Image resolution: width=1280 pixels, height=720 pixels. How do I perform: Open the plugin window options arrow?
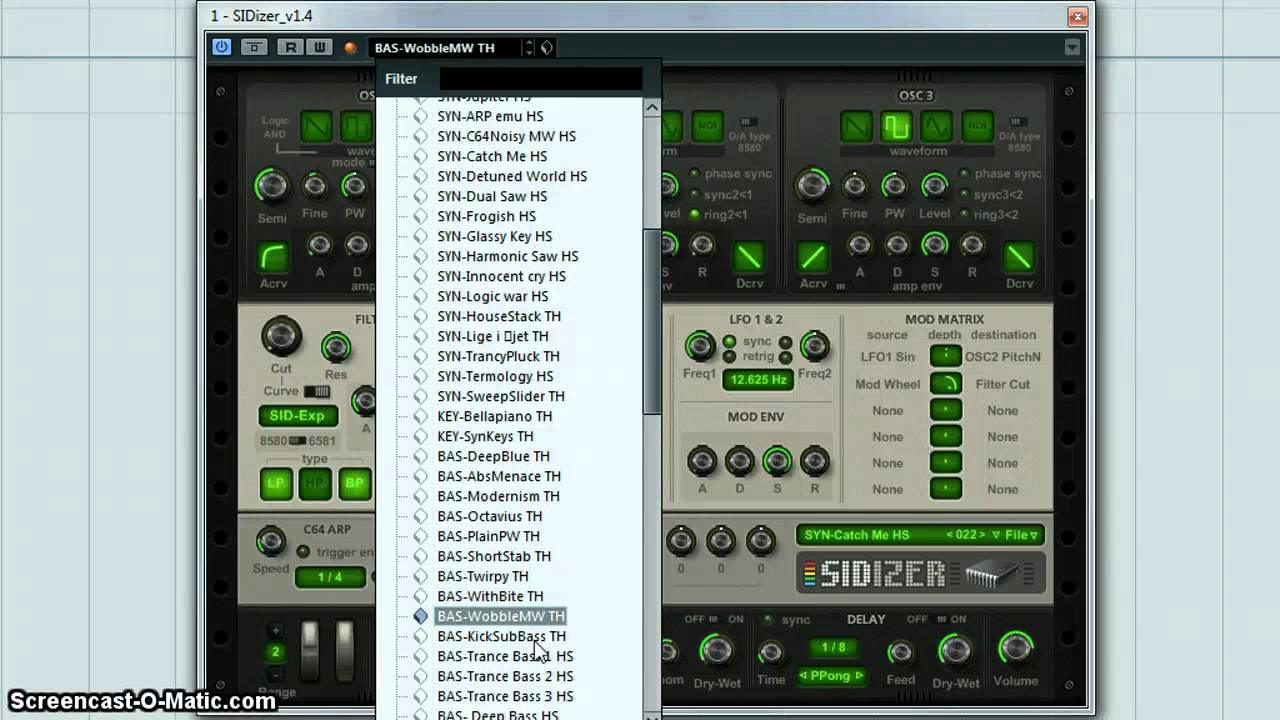[x=1071, y=47]
